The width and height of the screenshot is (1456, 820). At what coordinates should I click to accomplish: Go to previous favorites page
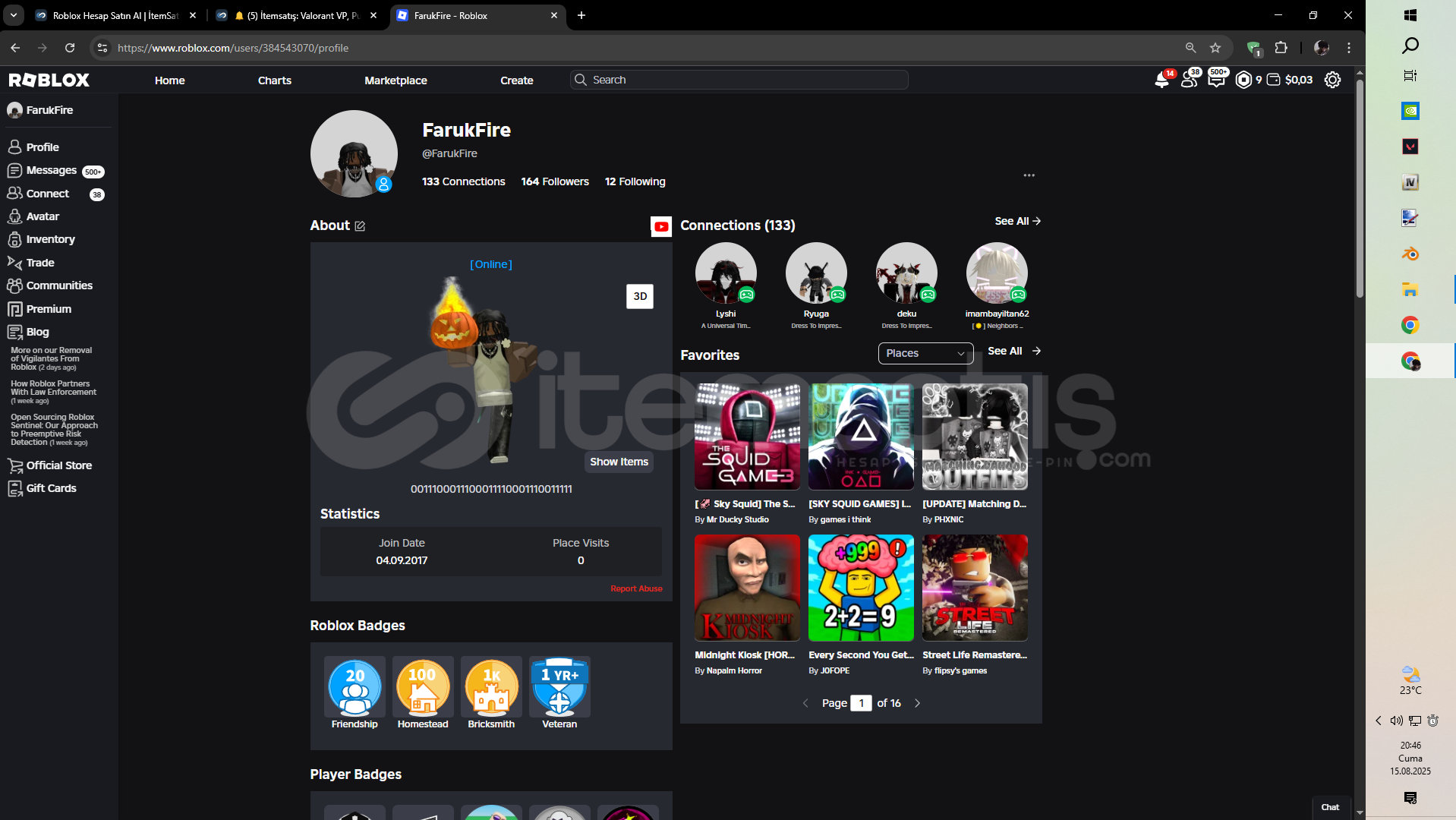coord(805,703)
